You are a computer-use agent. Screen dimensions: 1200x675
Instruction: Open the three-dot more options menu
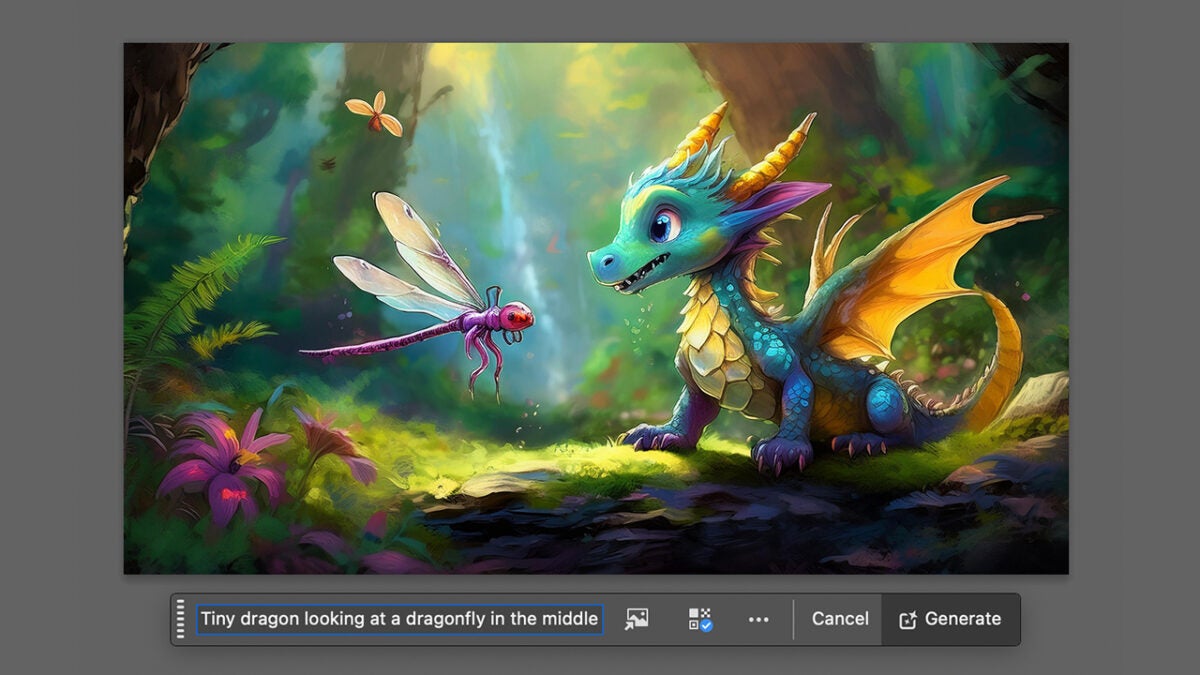point(759,619)
